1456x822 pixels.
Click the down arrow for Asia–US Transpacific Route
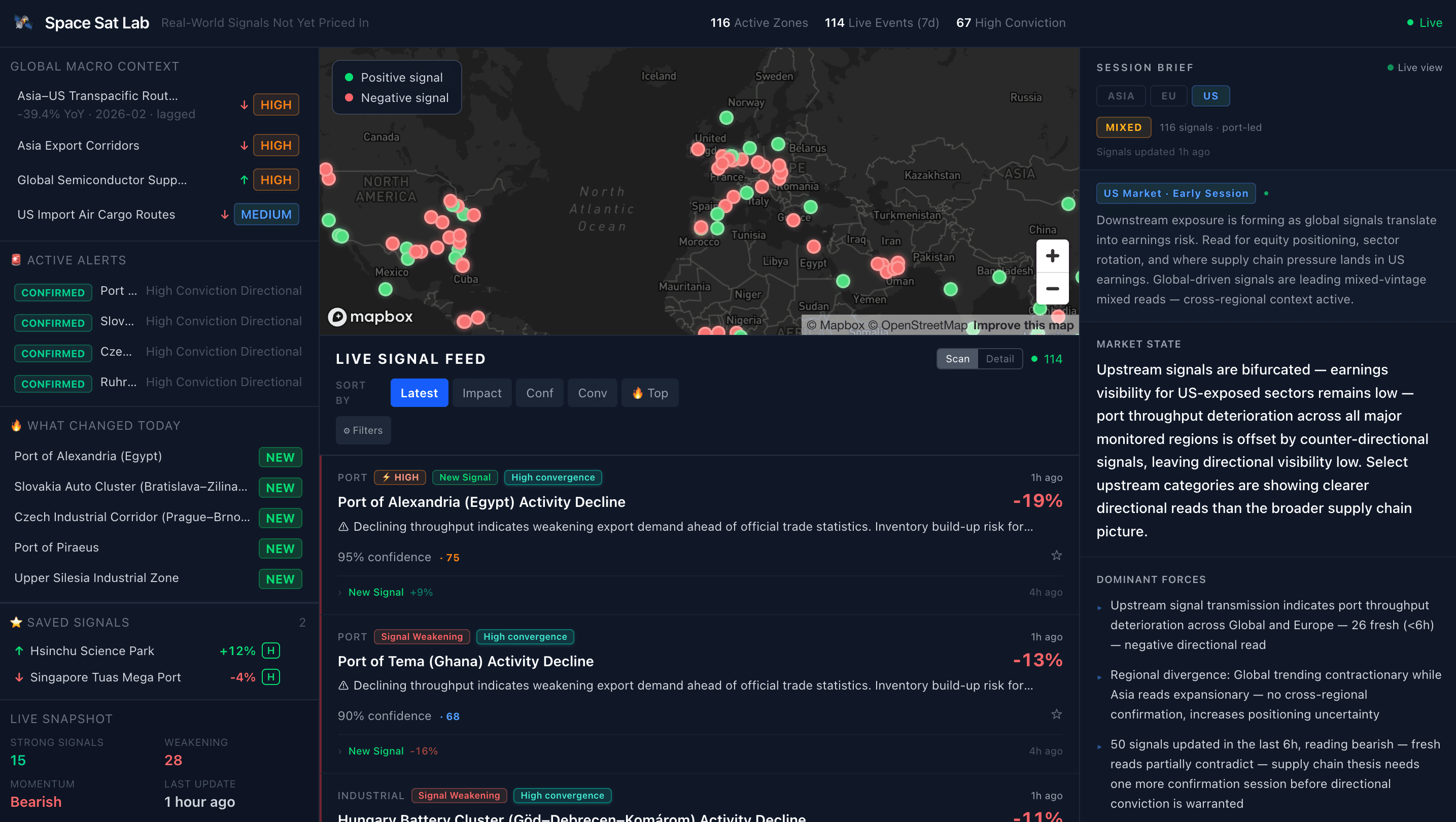coord(244,105)
